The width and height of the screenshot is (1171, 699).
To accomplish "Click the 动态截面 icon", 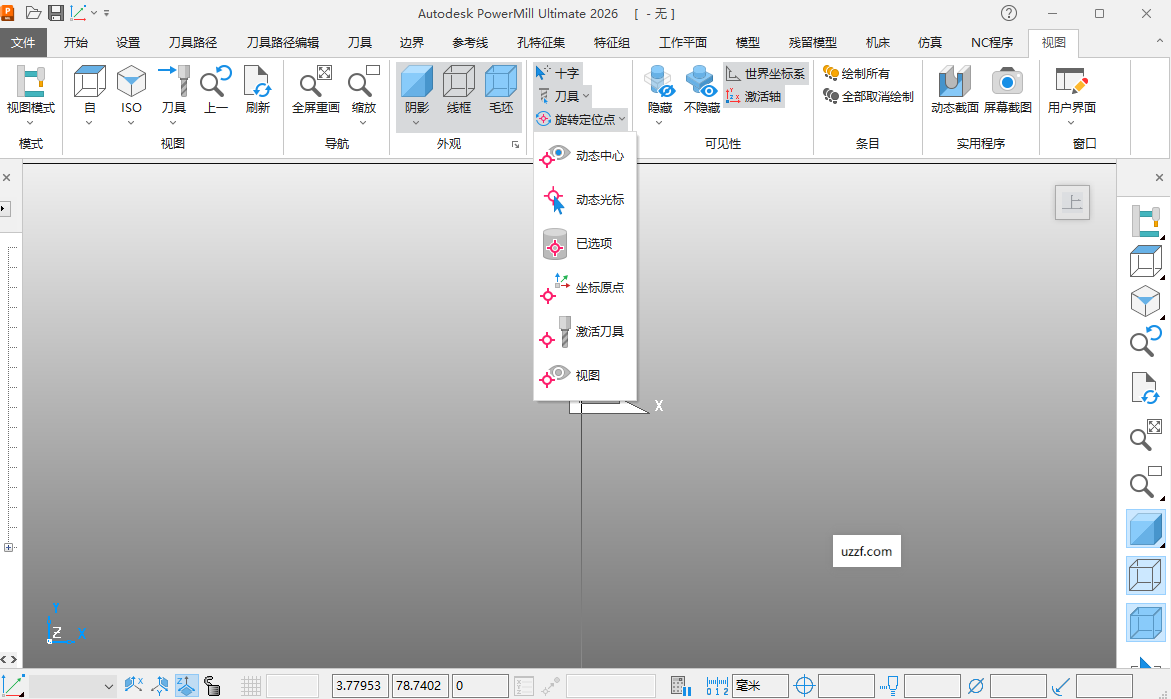I will (955, 82).
